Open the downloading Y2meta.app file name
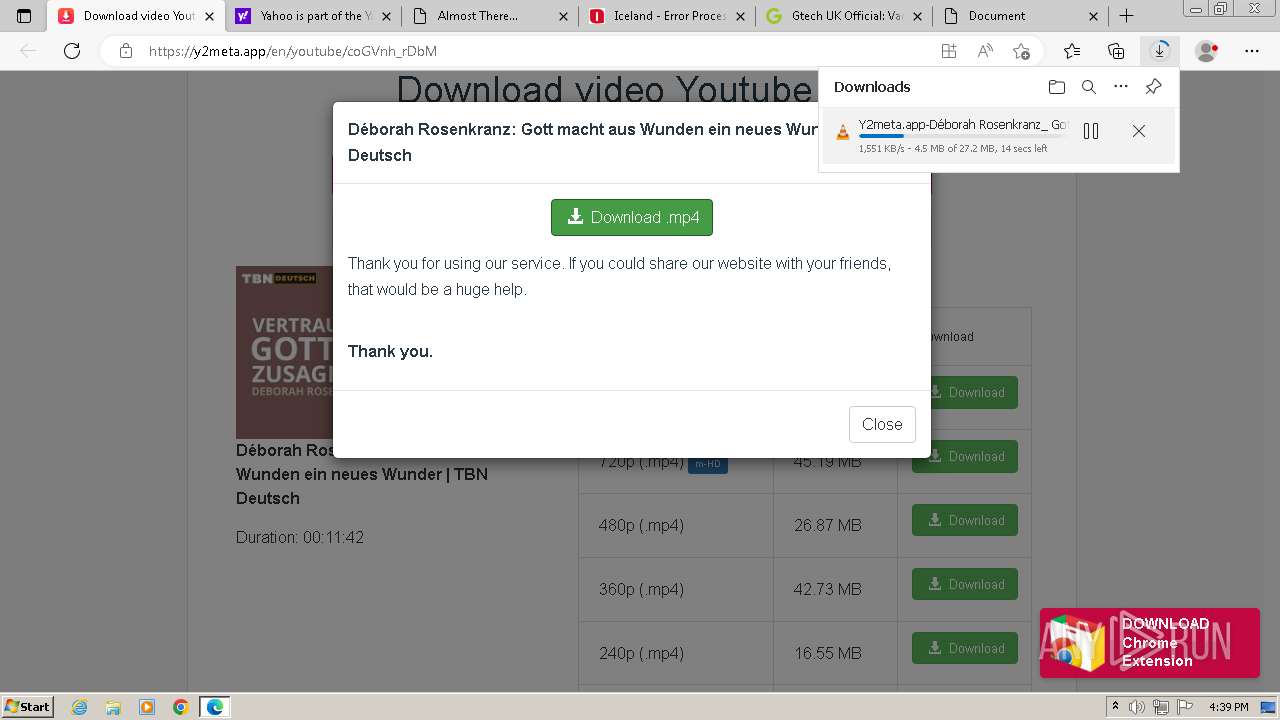Viewport: 1280px width, 720px height. [x=963, y=125]
